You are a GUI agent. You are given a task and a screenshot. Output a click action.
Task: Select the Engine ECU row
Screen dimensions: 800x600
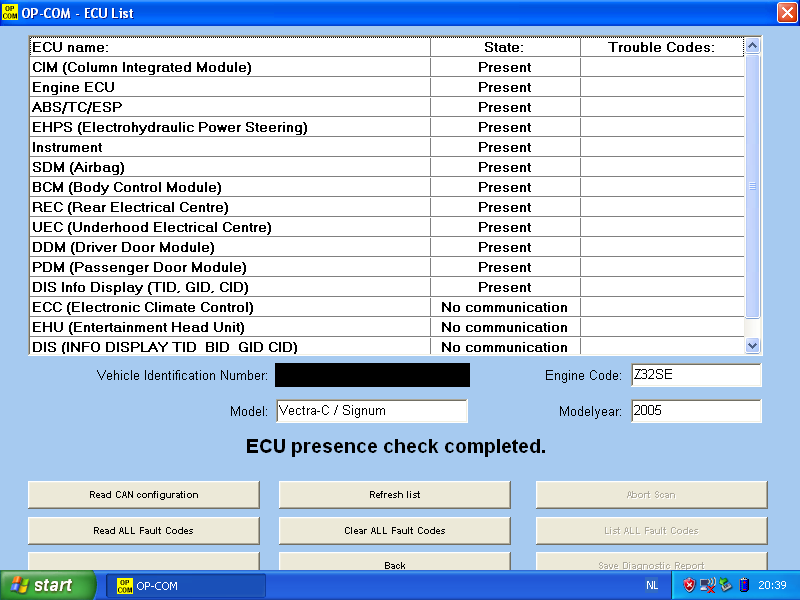pyautogui.click(x=387, y=87)
